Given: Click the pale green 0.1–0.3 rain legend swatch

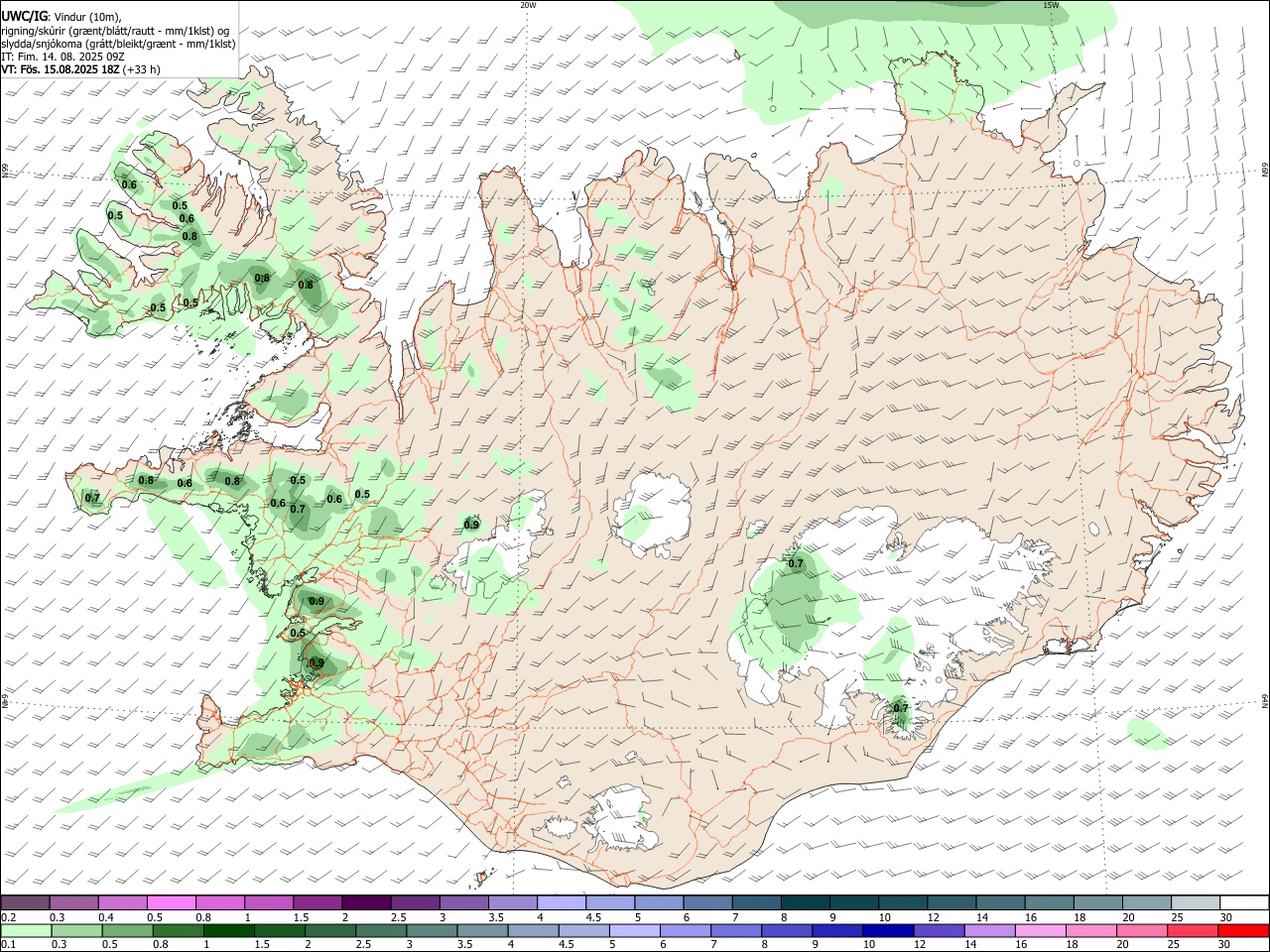Looking at the screenshot, I should pos(25,930).
